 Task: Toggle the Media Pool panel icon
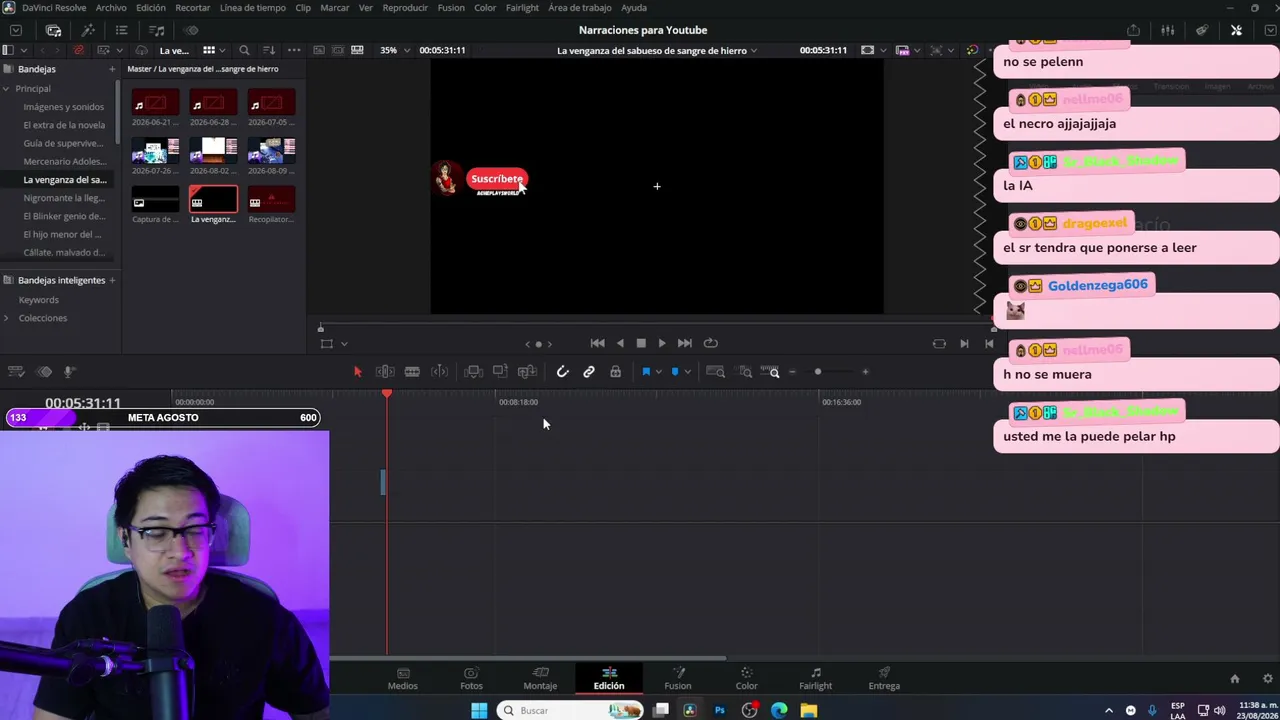pyautogui.click(x=53, y=30)
